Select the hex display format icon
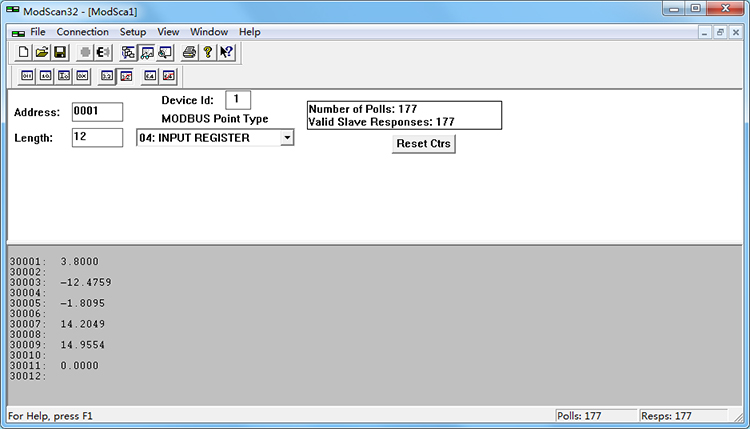The width and height of the screenshot is (750, 429). 82,76
